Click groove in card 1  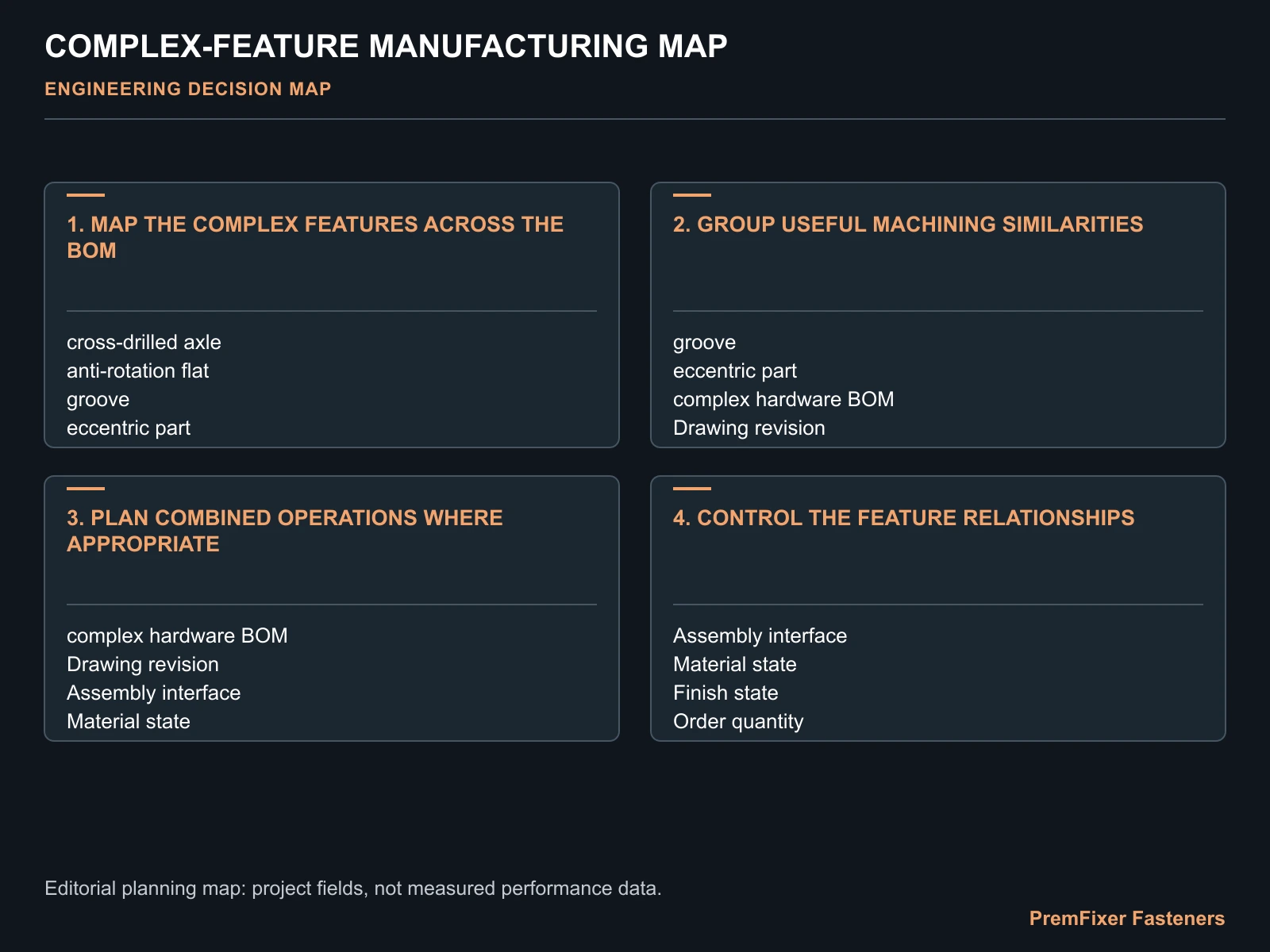[98, 399]
